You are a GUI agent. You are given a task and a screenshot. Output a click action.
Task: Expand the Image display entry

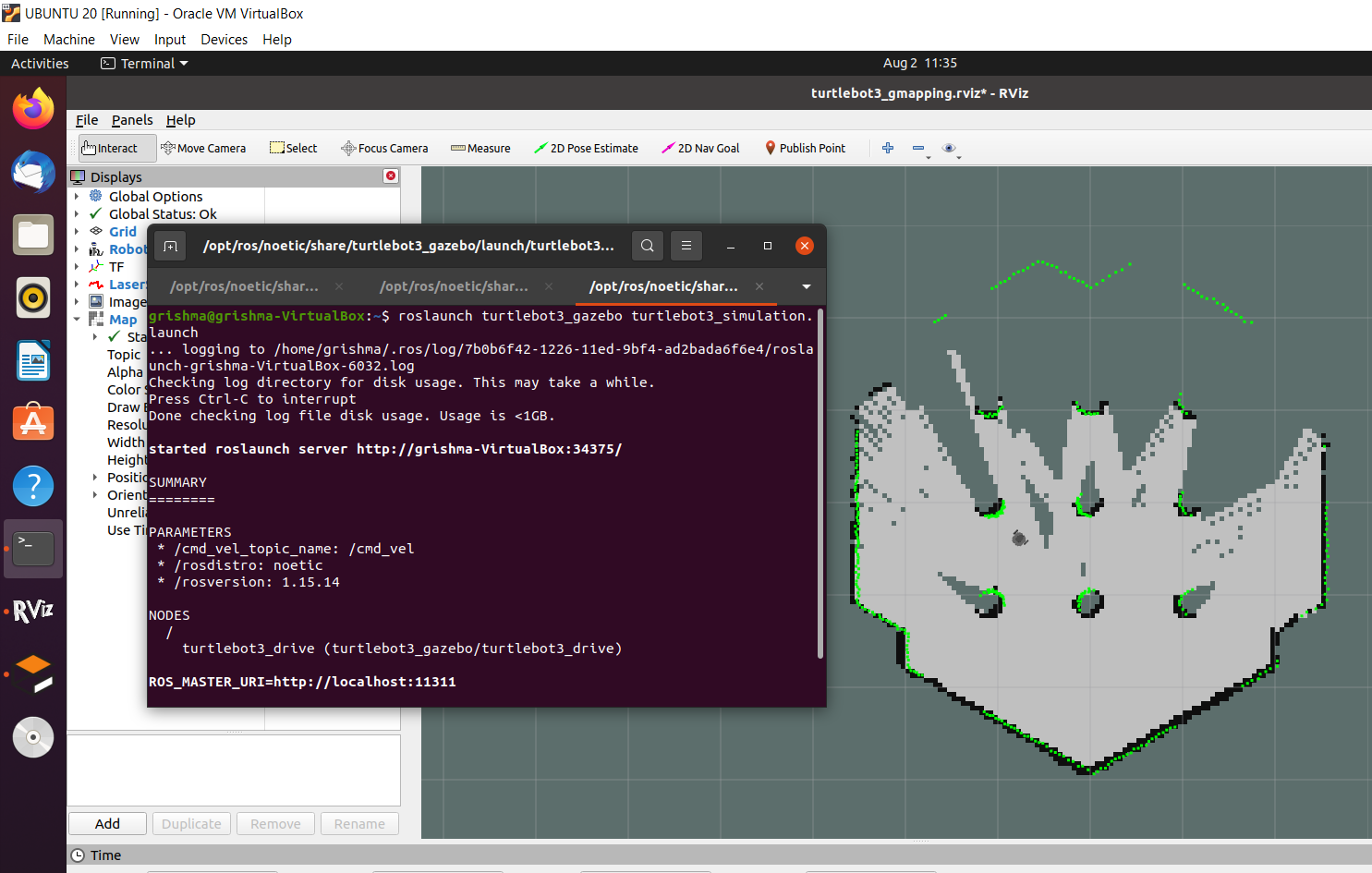[x=77, y=302]
